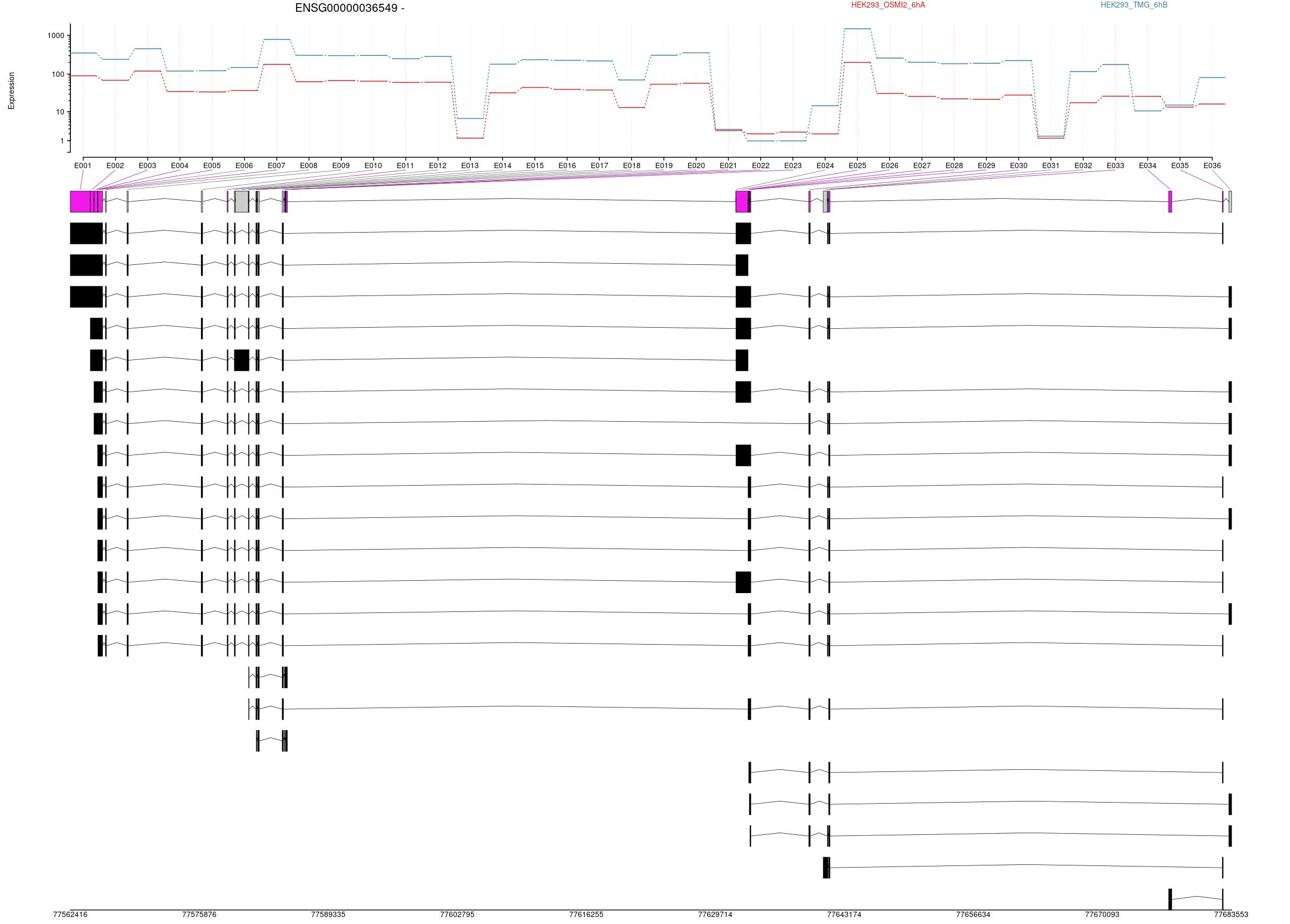Click exon label E036
This screenshot has height=924, width=1290.
point(1212,166)
